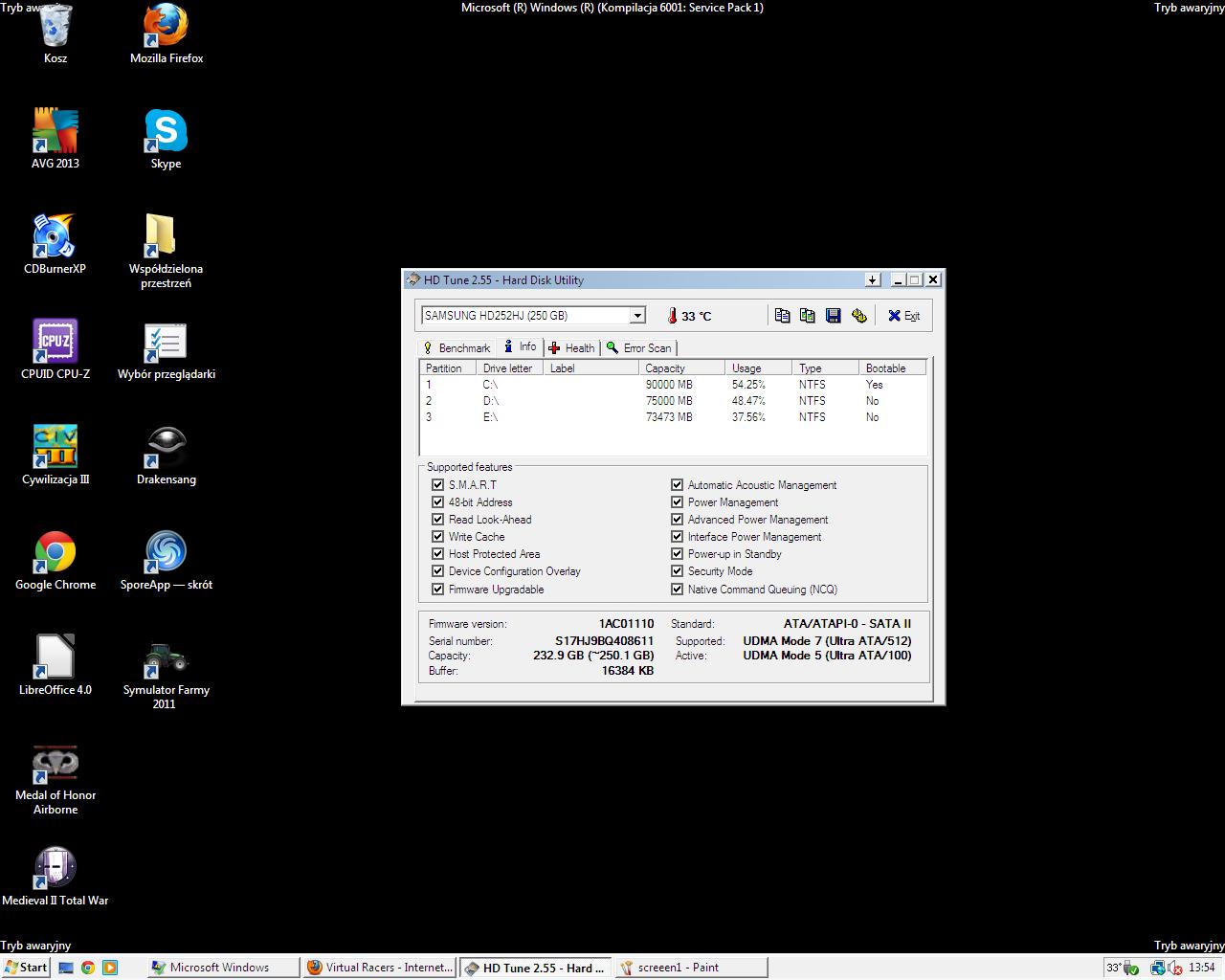Open Kosz recycle bin icon
The width and height of the screenshot is (1225, 980).
[x=56, y=34]
